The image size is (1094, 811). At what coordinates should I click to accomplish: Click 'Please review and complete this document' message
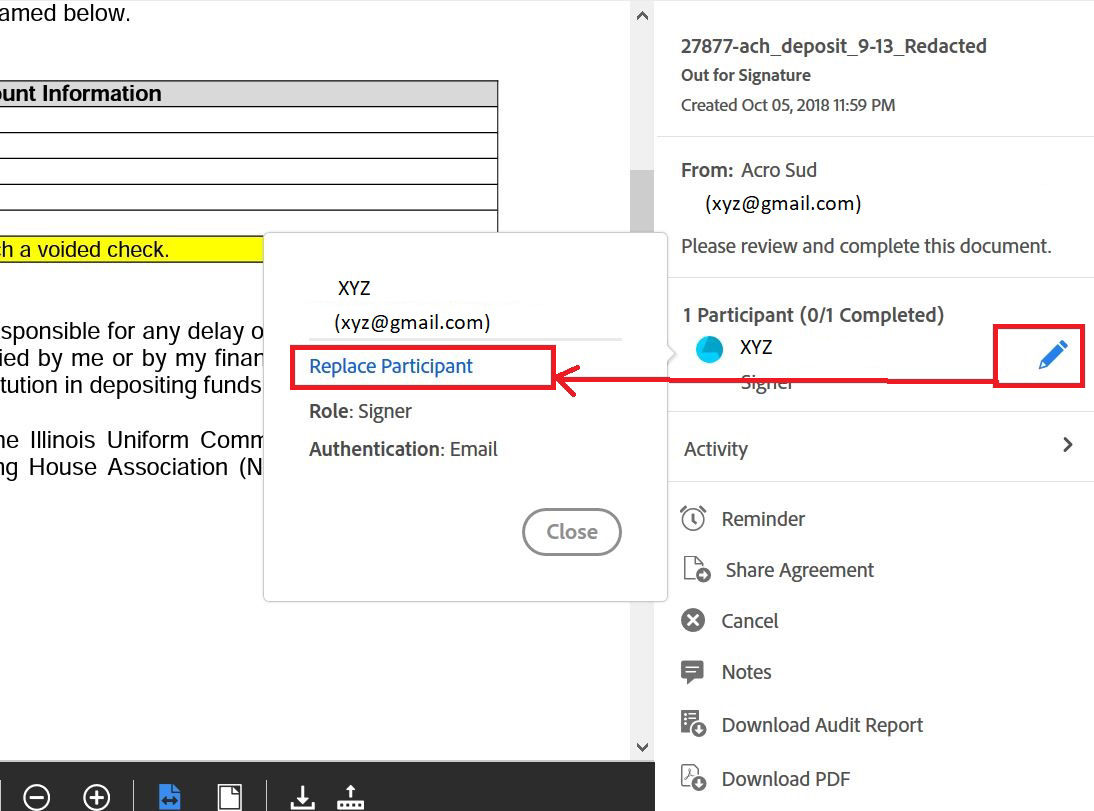click(866, 246)
